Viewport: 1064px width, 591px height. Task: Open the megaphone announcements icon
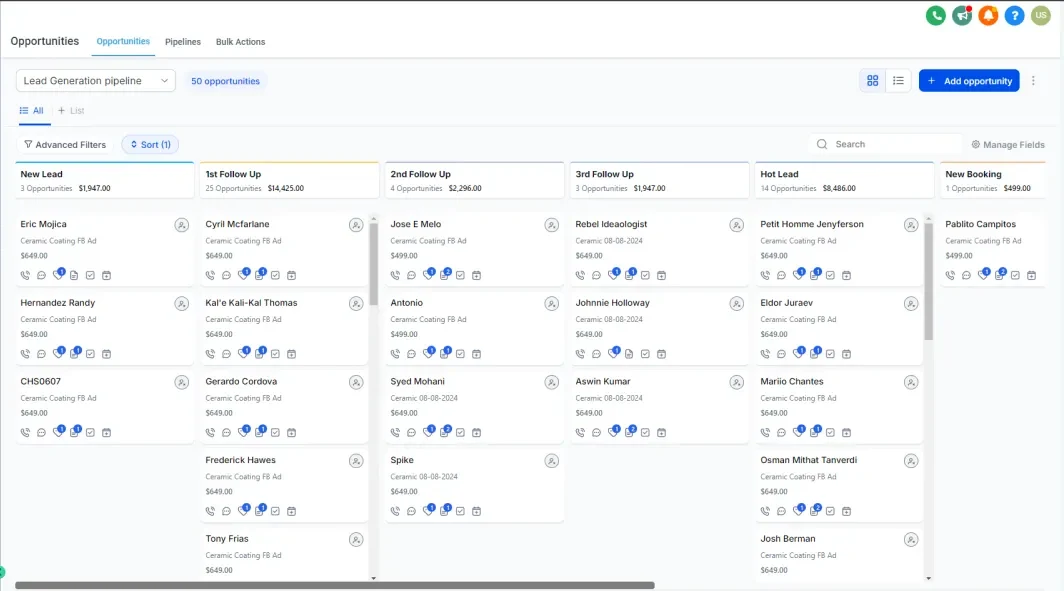962,15
